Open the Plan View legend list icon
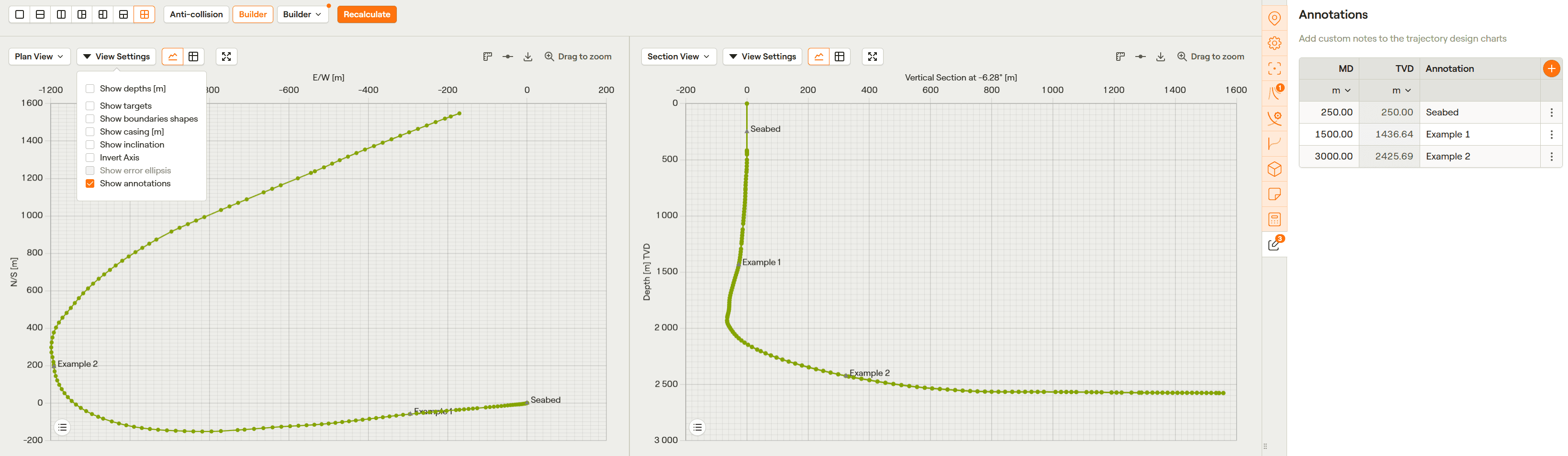The image size is (1568, 456). (63, 427)
